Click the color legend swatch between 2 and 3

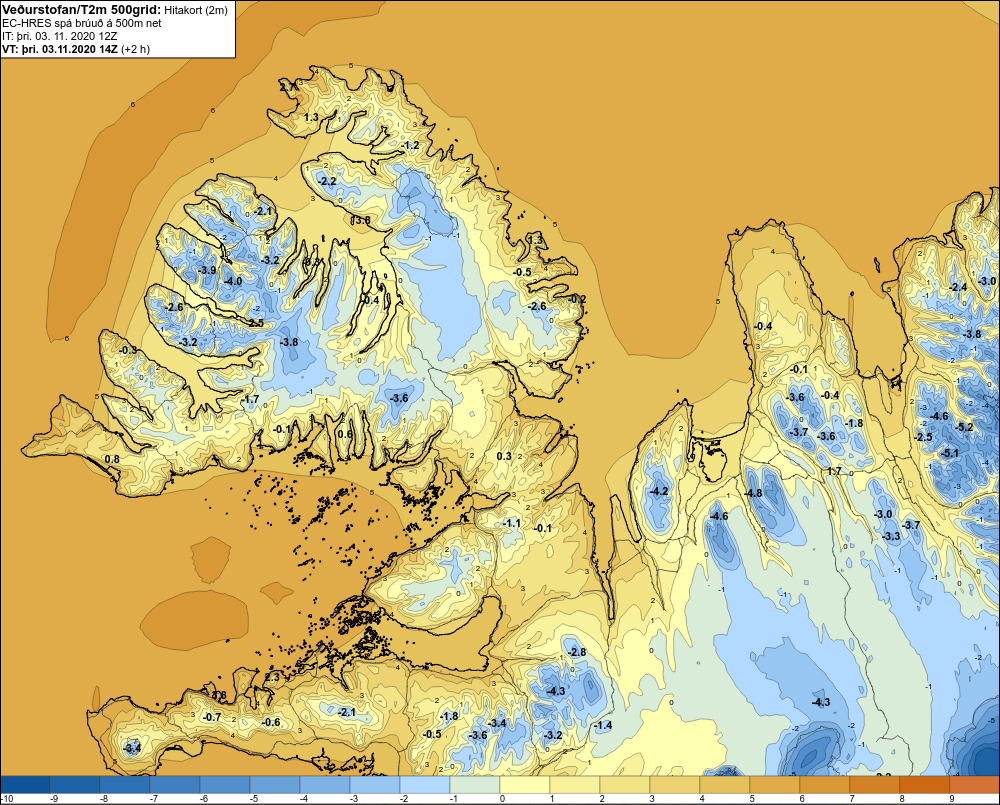click(x=625, y=785)
